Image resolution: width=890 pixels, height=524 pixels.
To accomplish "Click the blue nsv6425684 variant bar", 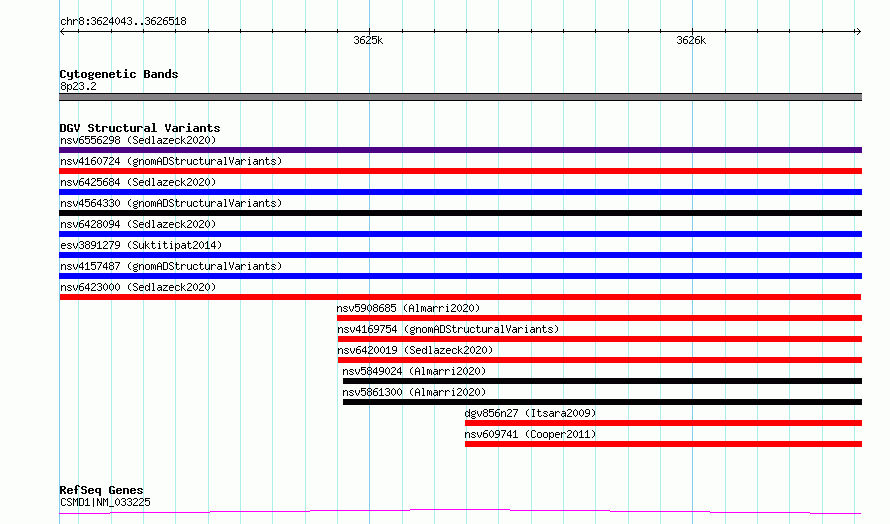I will (x=460, y=192).
